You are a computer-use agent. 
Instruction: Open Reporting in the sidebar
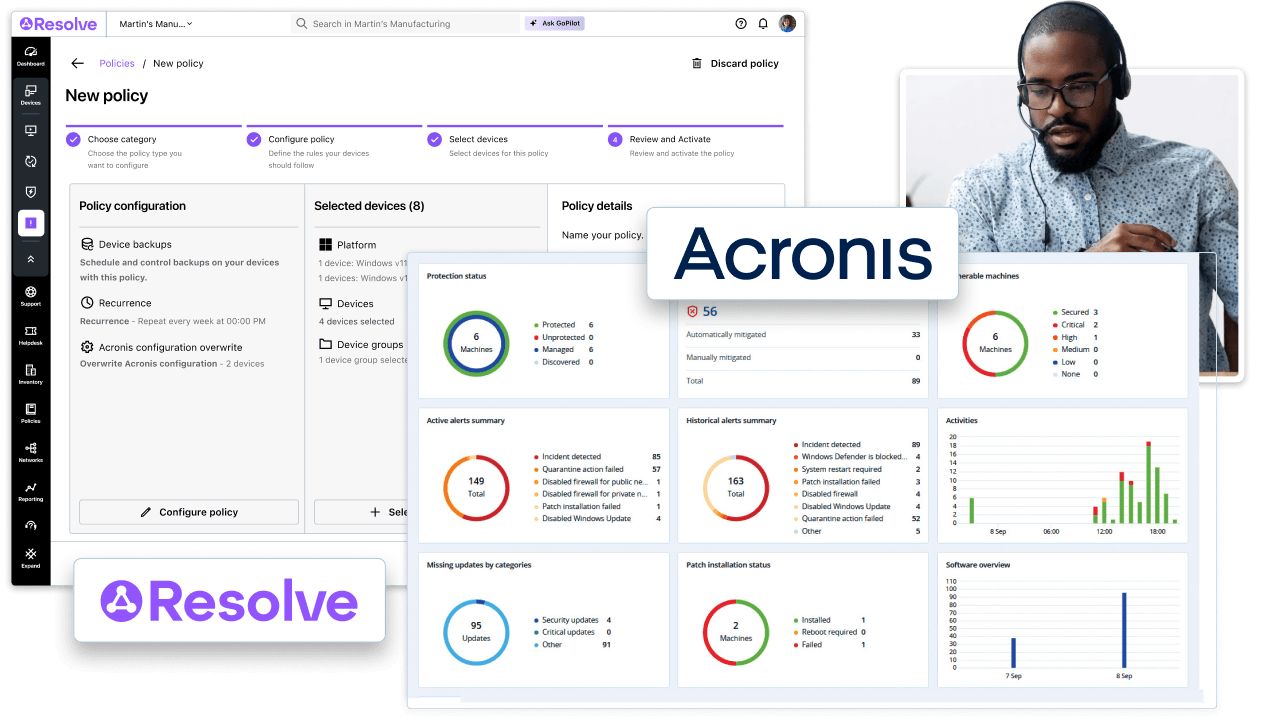tap(30, 491)
